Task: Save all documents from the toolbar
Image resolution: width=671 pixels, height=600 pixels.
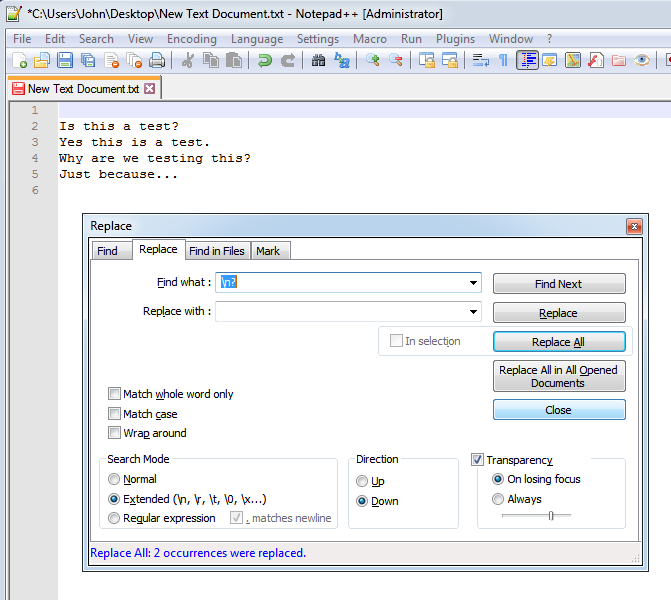Action: click(x=88, y=60)
